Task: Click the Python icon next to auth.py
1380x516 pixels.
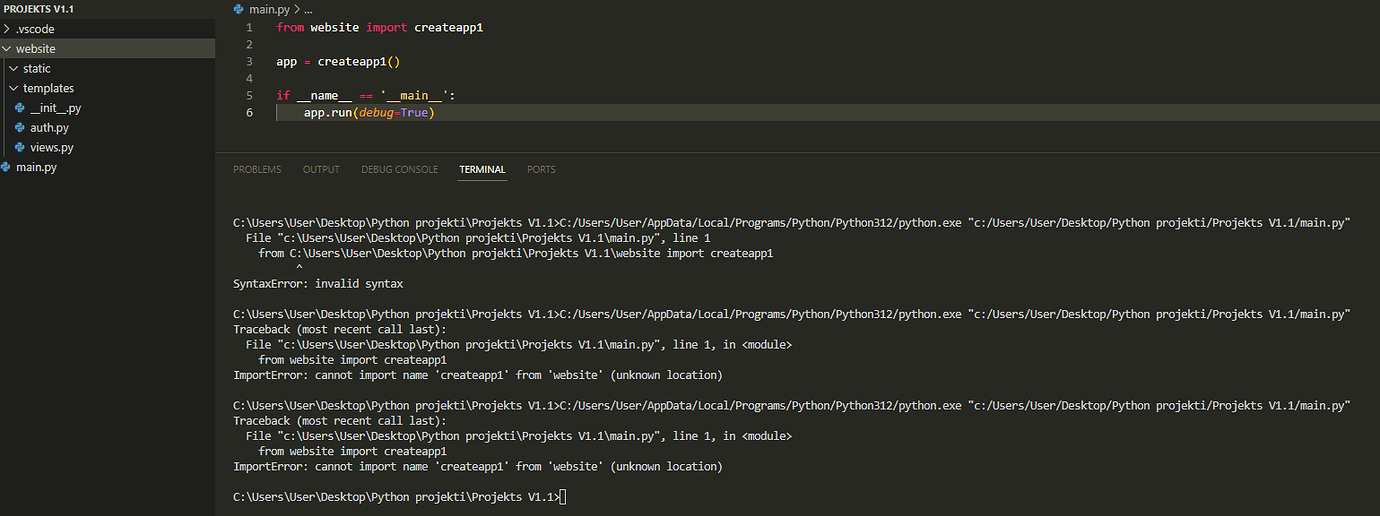Action: point(21,128)
